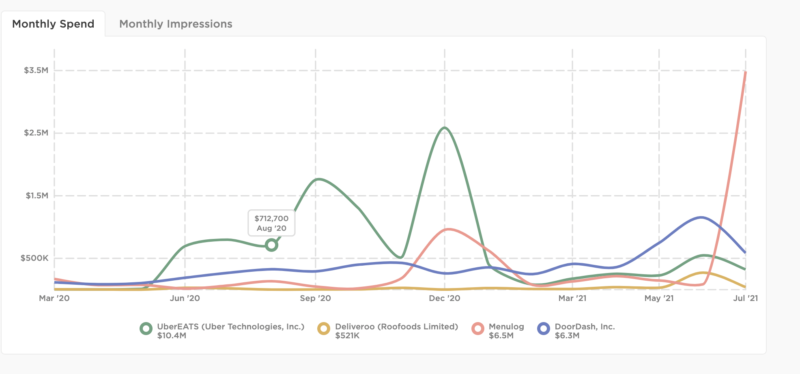Click the Mar '21 x-axis label
800x374 pixels.
click(x=572, y=298)
